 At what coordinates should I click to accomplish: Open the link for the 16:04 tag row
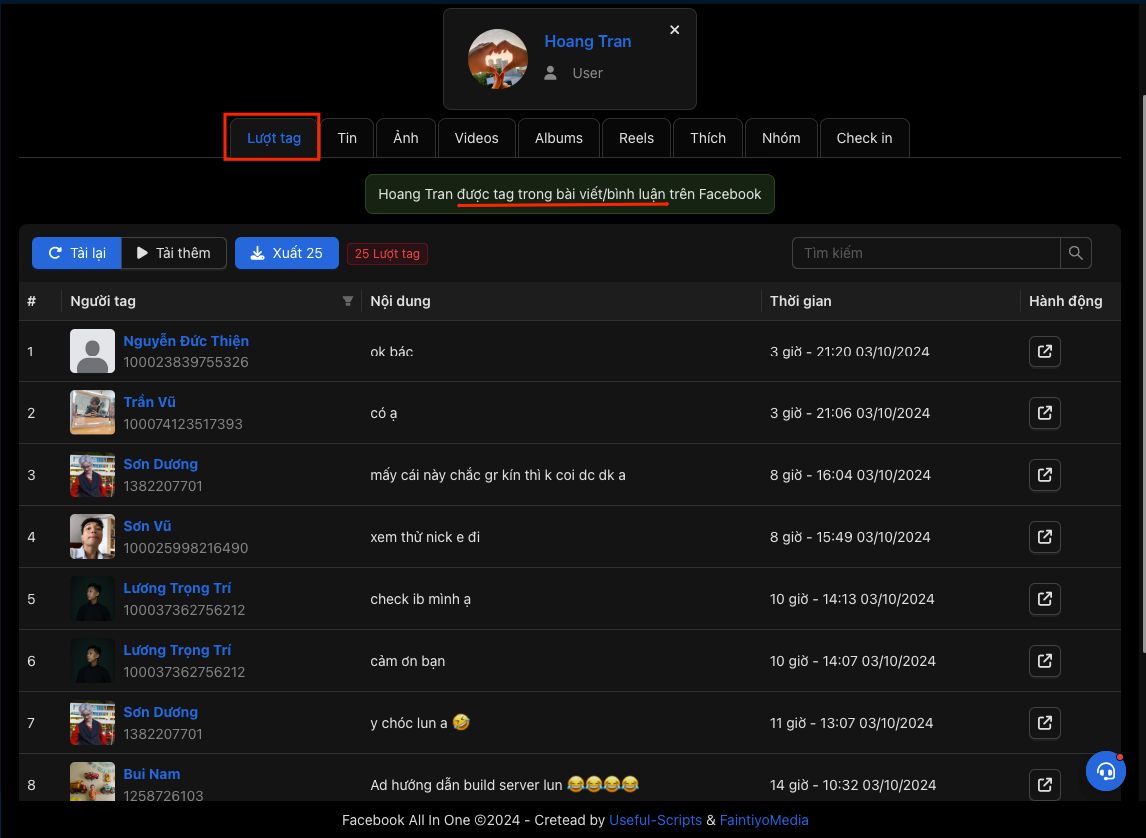coord(1044,475)
